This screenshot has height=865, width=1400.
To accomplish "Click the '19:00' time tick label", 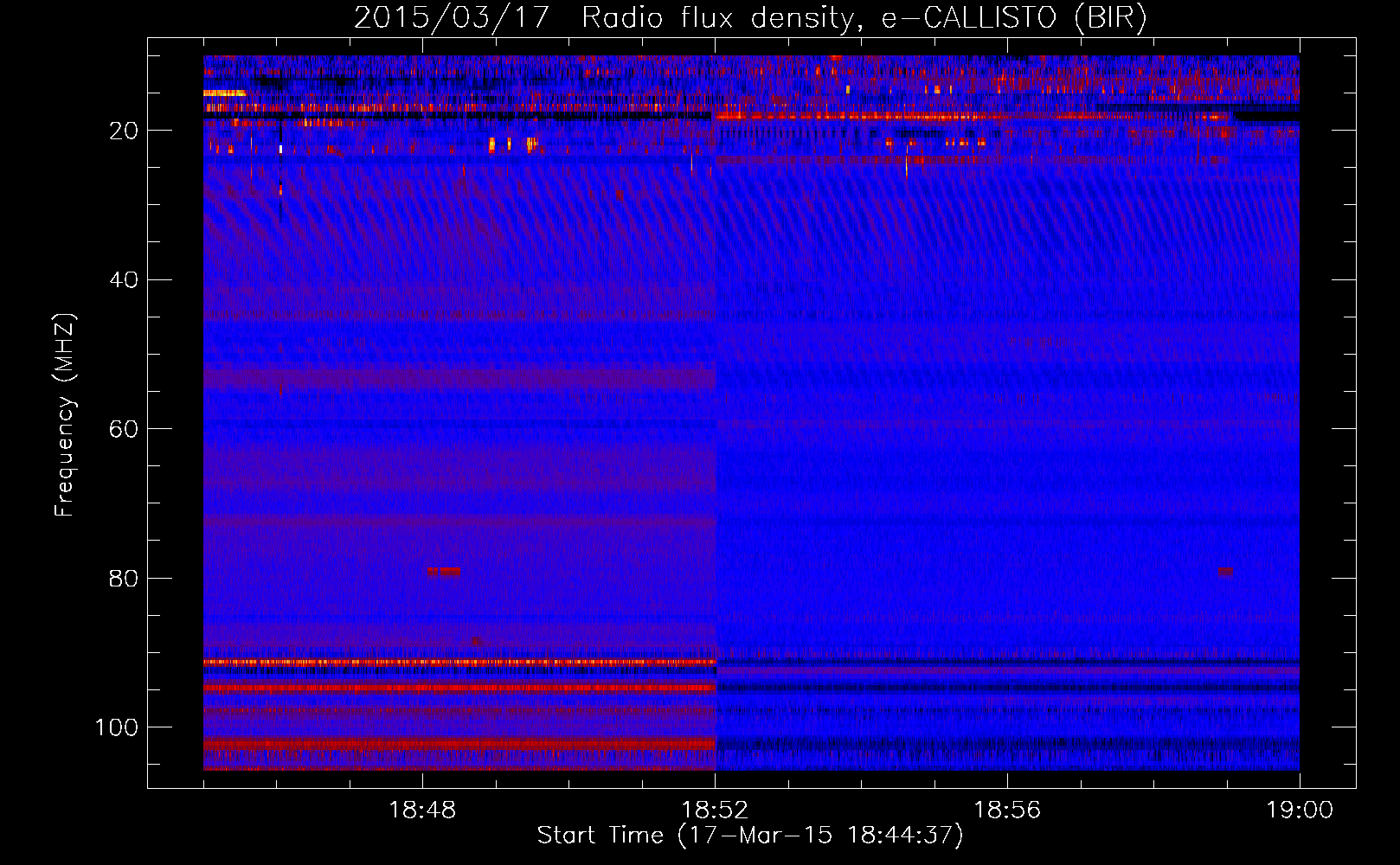I will 1300,811.
